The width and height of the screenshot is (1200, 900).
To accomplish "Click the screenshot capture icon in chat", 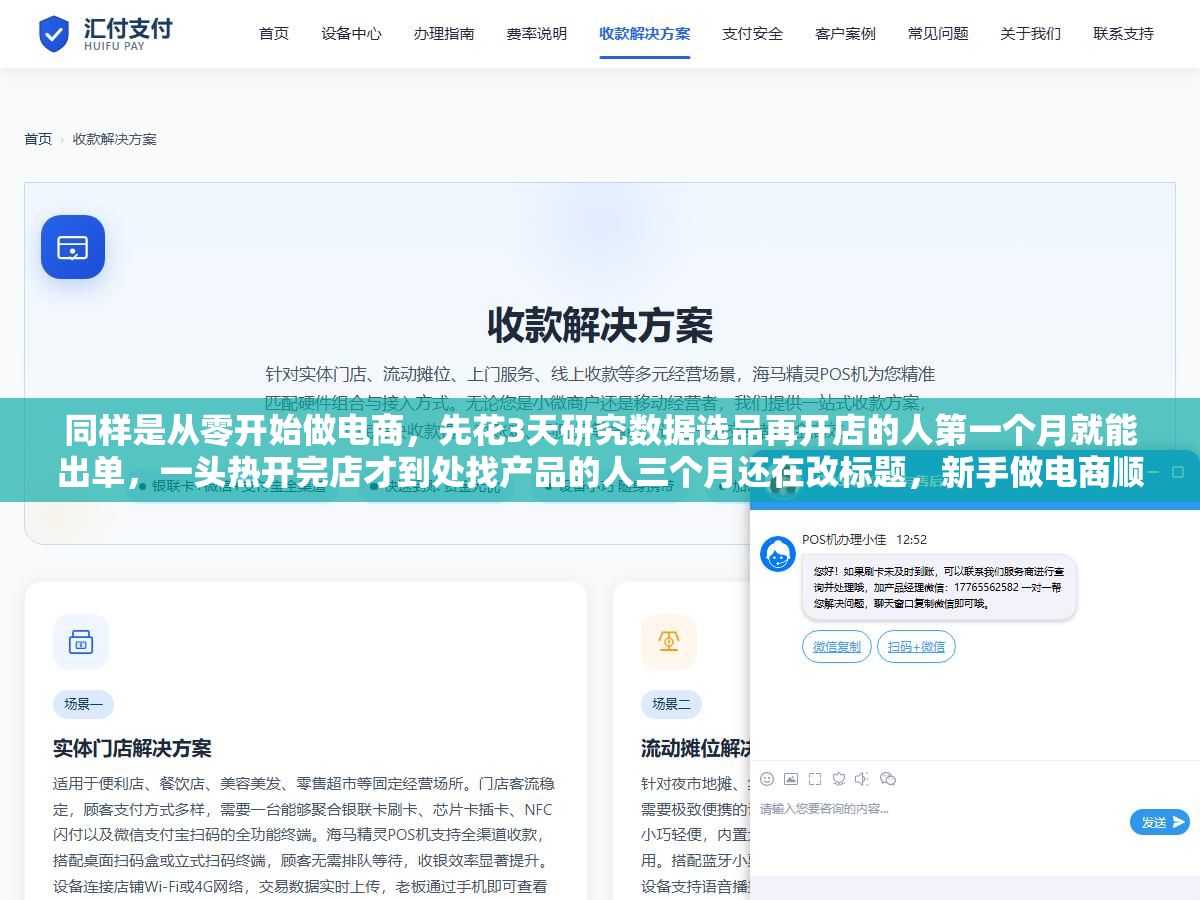I will 815,779.
